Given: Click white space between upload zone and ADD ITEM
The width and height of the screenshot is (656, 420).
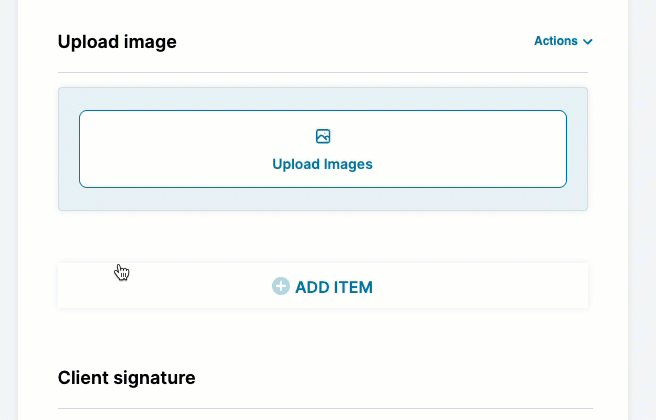Looking at the screenshot, I should (322, 236).
